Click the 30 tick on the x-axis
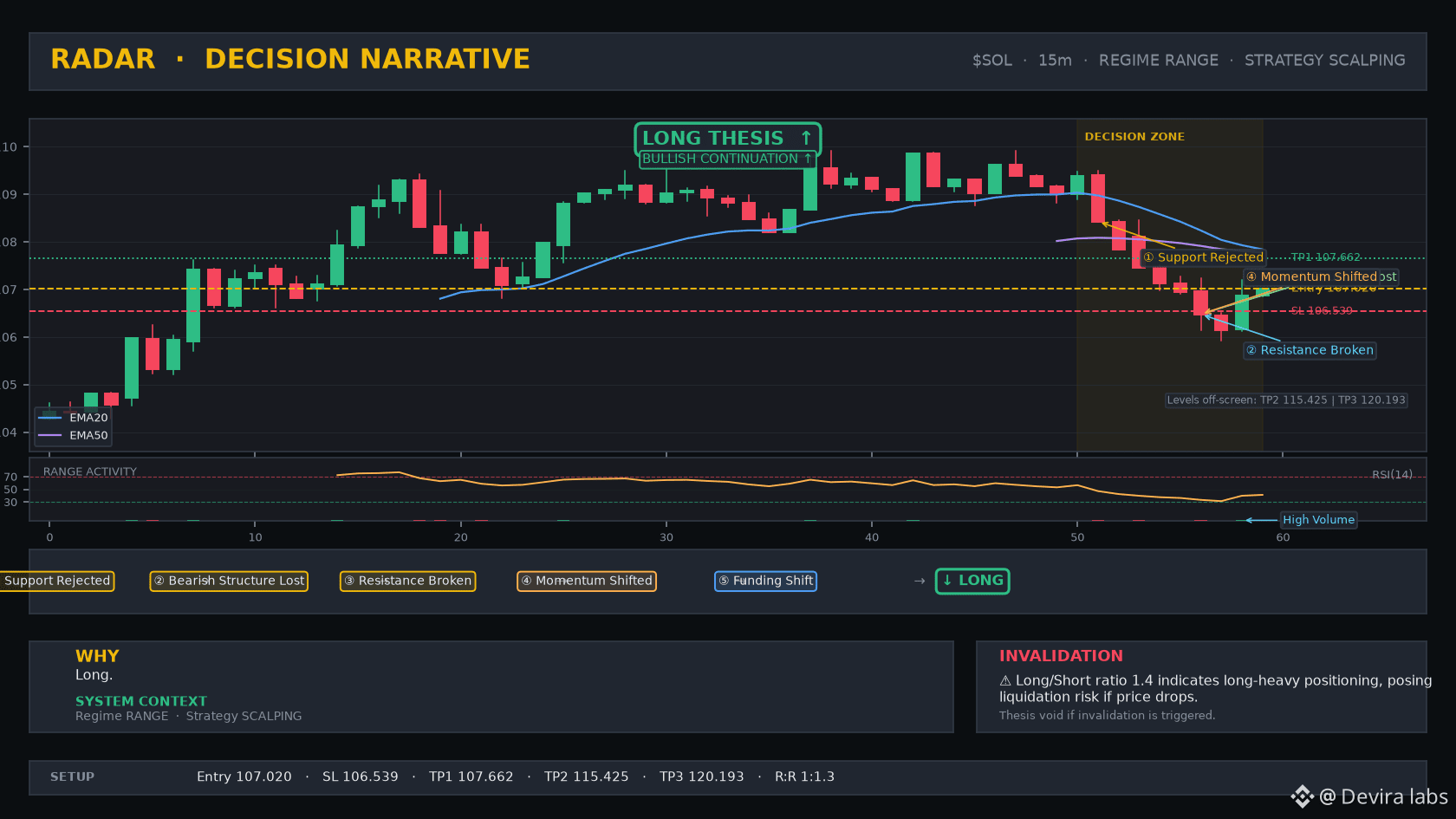 [666, 537]
